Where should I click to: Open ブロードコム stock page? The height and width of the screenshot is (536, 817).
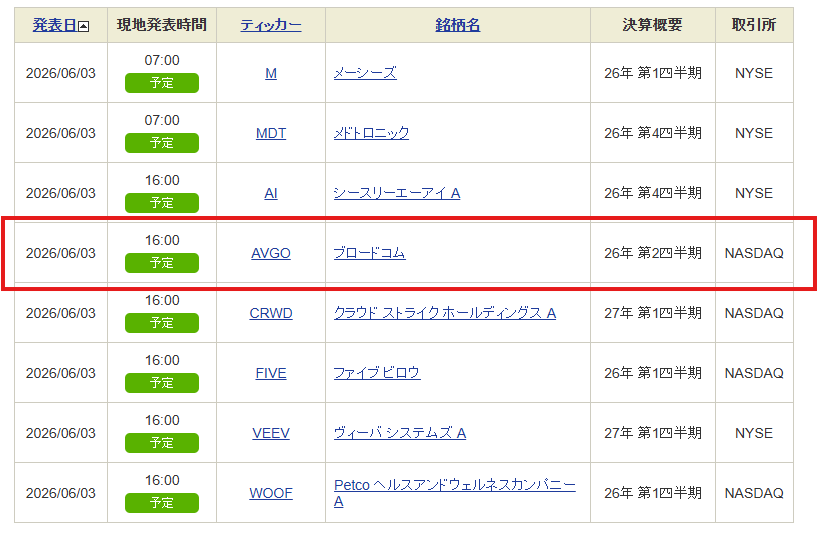[369, 253]
